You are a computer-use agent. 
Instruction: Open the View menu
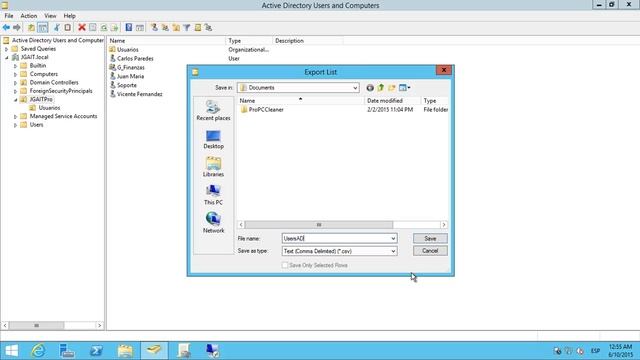coord(50,16)
